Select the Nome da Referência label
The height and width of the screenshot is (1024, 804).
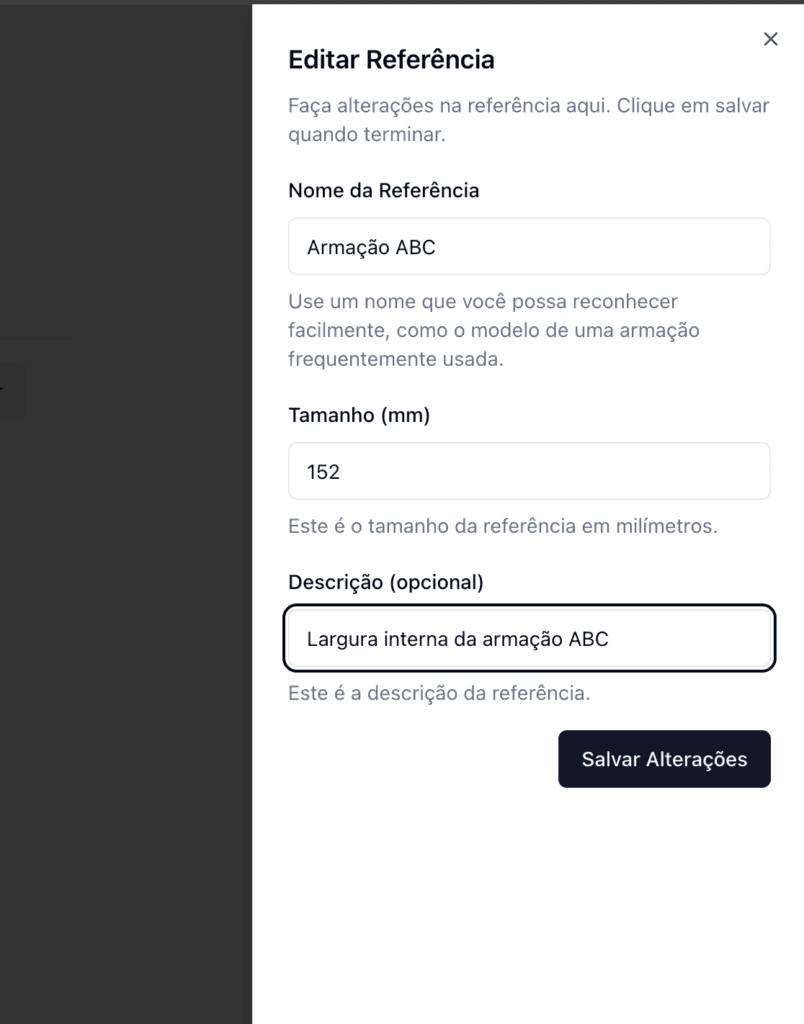tap(383, 190)
